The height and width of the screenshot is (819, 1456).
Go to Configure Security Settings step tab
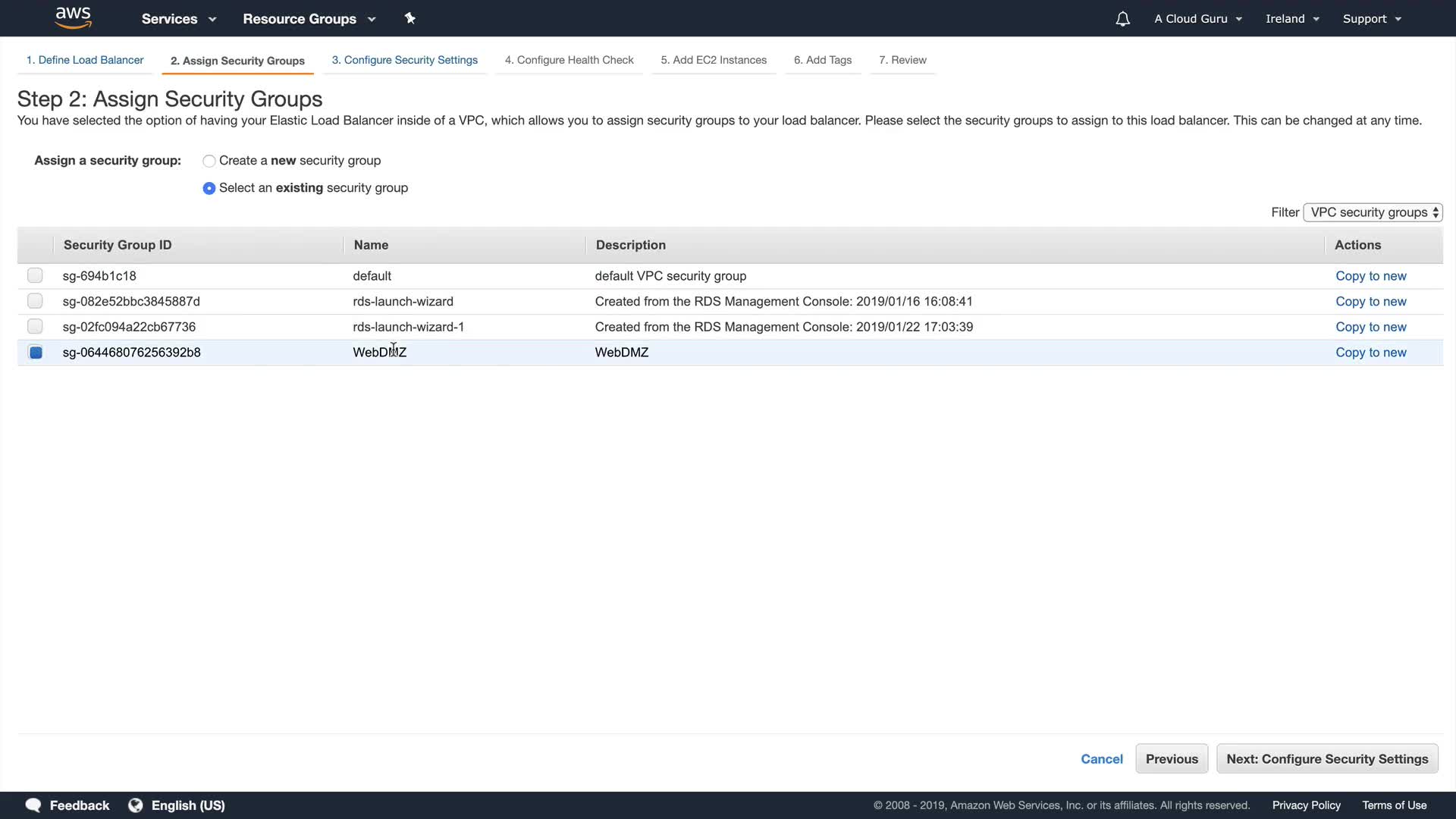404,60
